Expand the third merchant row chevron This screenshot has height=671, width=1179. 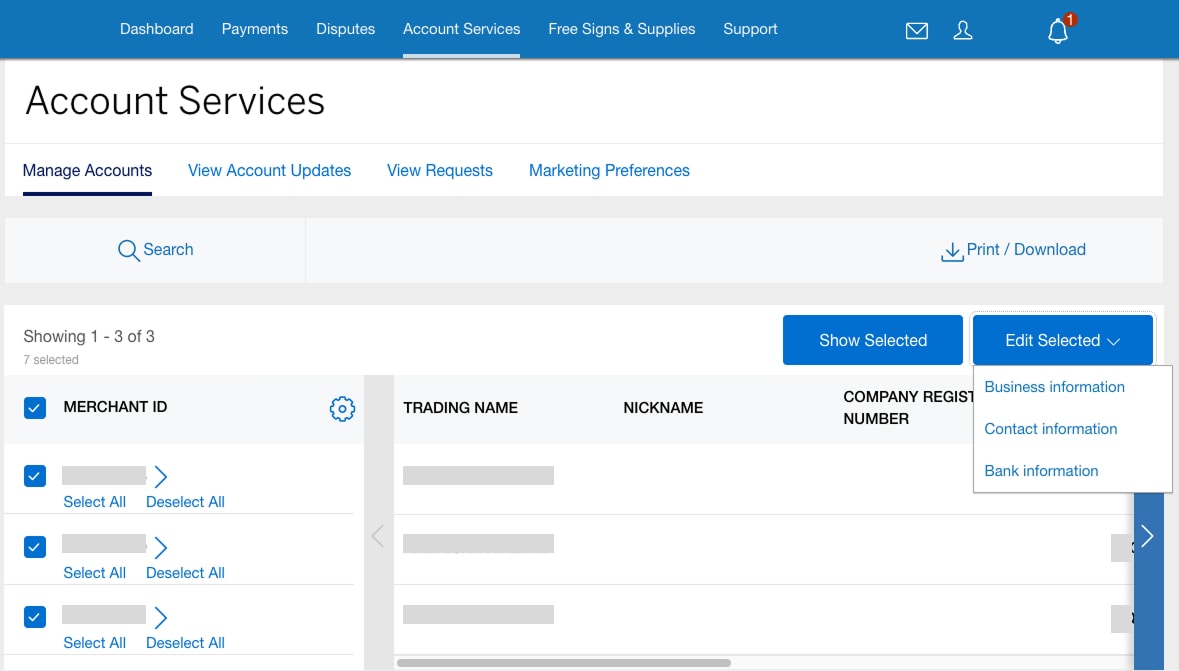coord(160,618)
